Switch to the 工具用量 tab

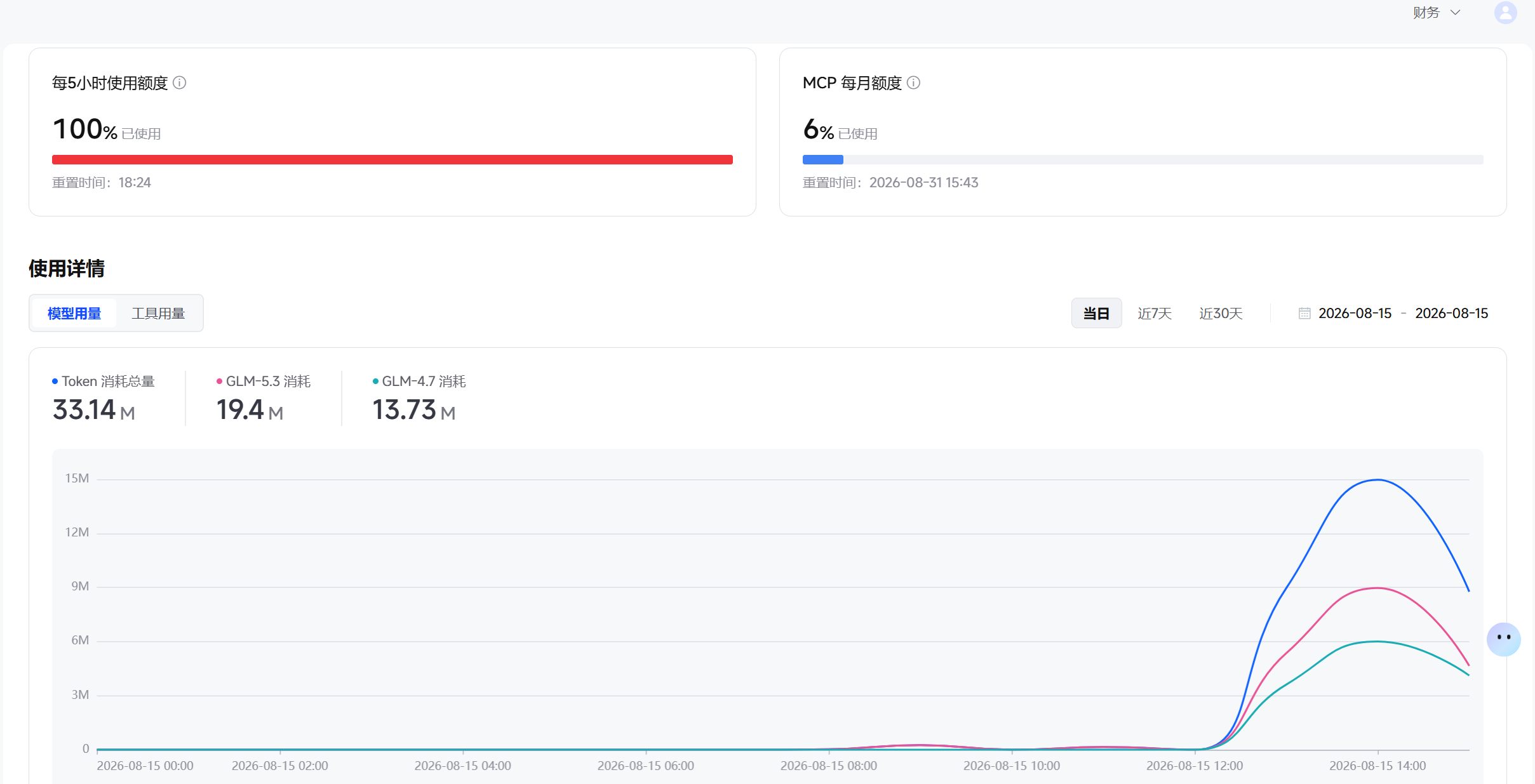coord(158,313)
